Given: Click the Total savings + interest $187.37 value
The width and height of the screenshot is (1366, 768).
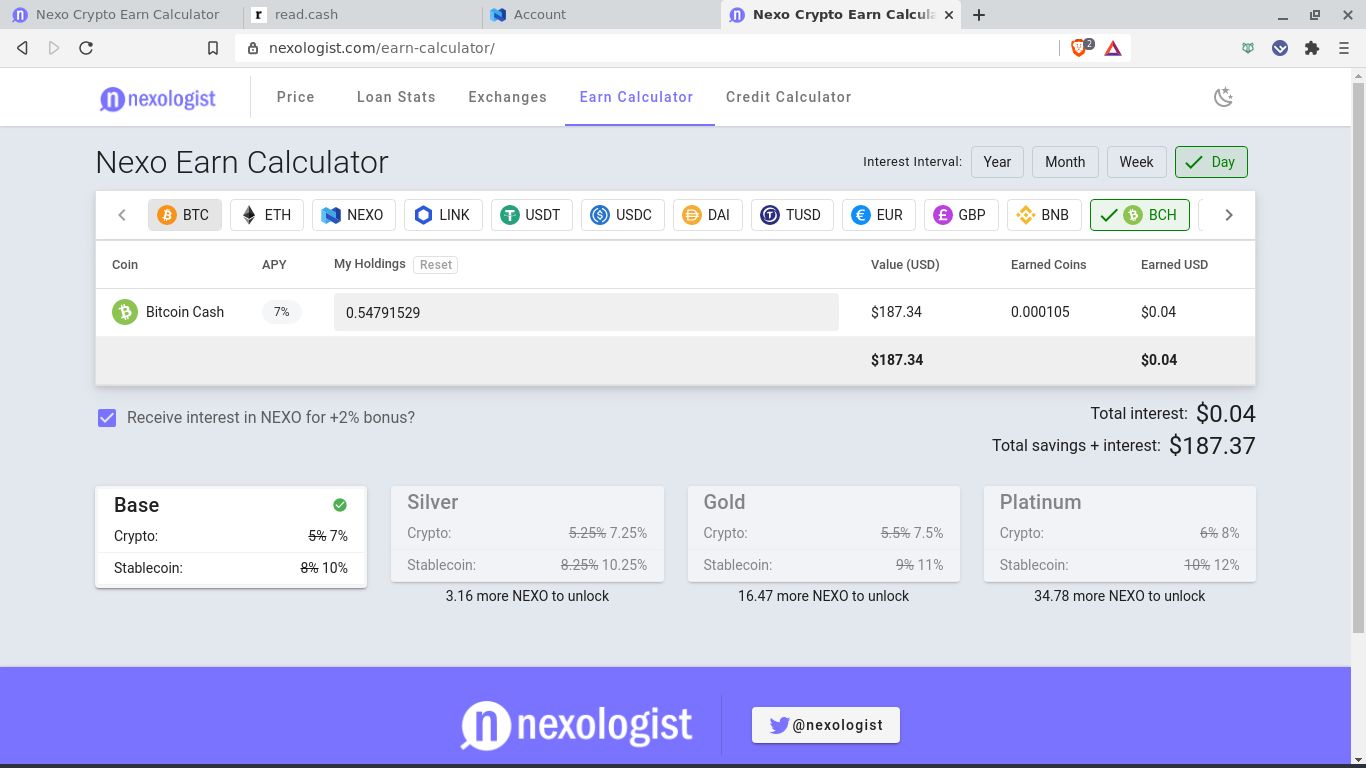Looking at the screenshot, I should (x=1212, y=446).
